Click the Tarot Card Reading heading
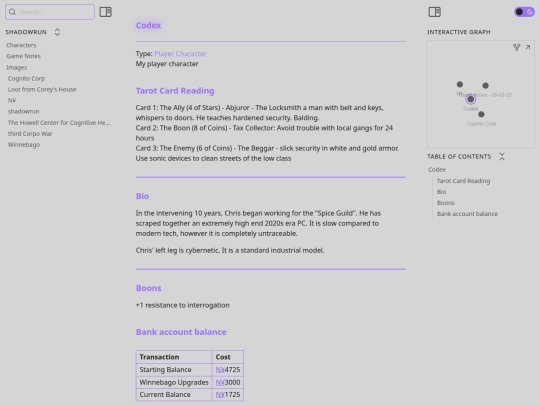 click(x=175, y=91)
